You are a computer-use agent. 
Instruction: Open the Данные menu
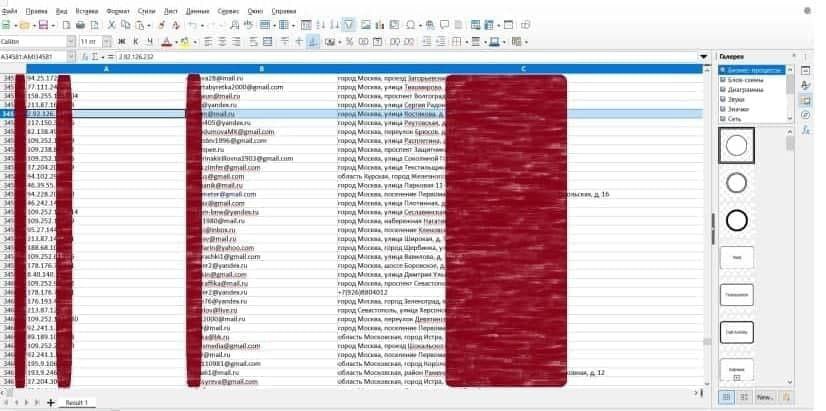198,11
